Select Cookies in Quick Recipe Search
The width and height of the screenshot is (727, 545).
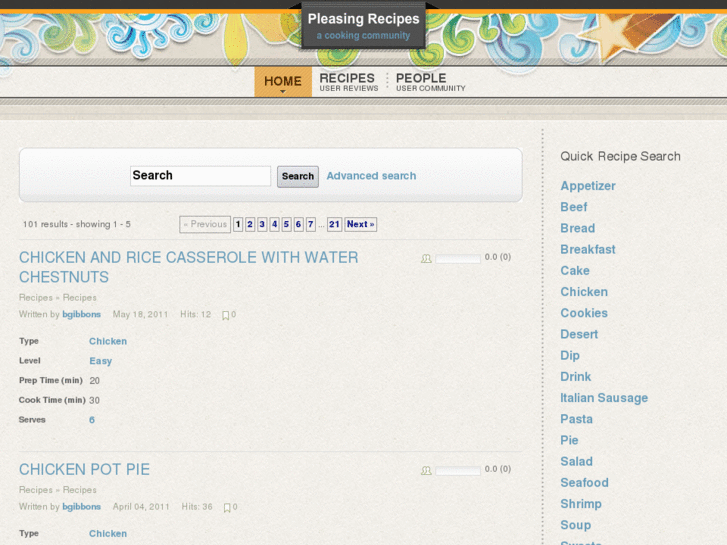point(584,313)
